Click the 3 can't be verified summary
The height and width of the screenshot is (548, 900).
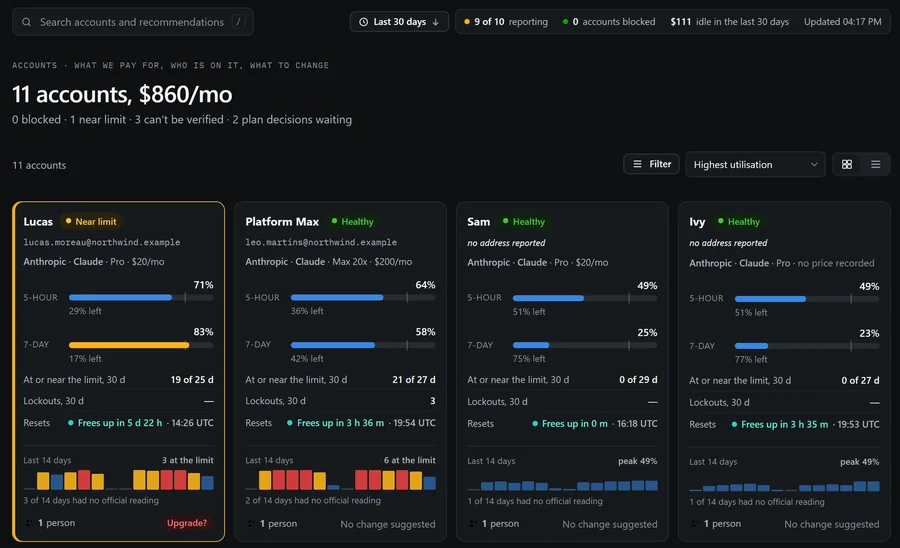click(179, 119)
